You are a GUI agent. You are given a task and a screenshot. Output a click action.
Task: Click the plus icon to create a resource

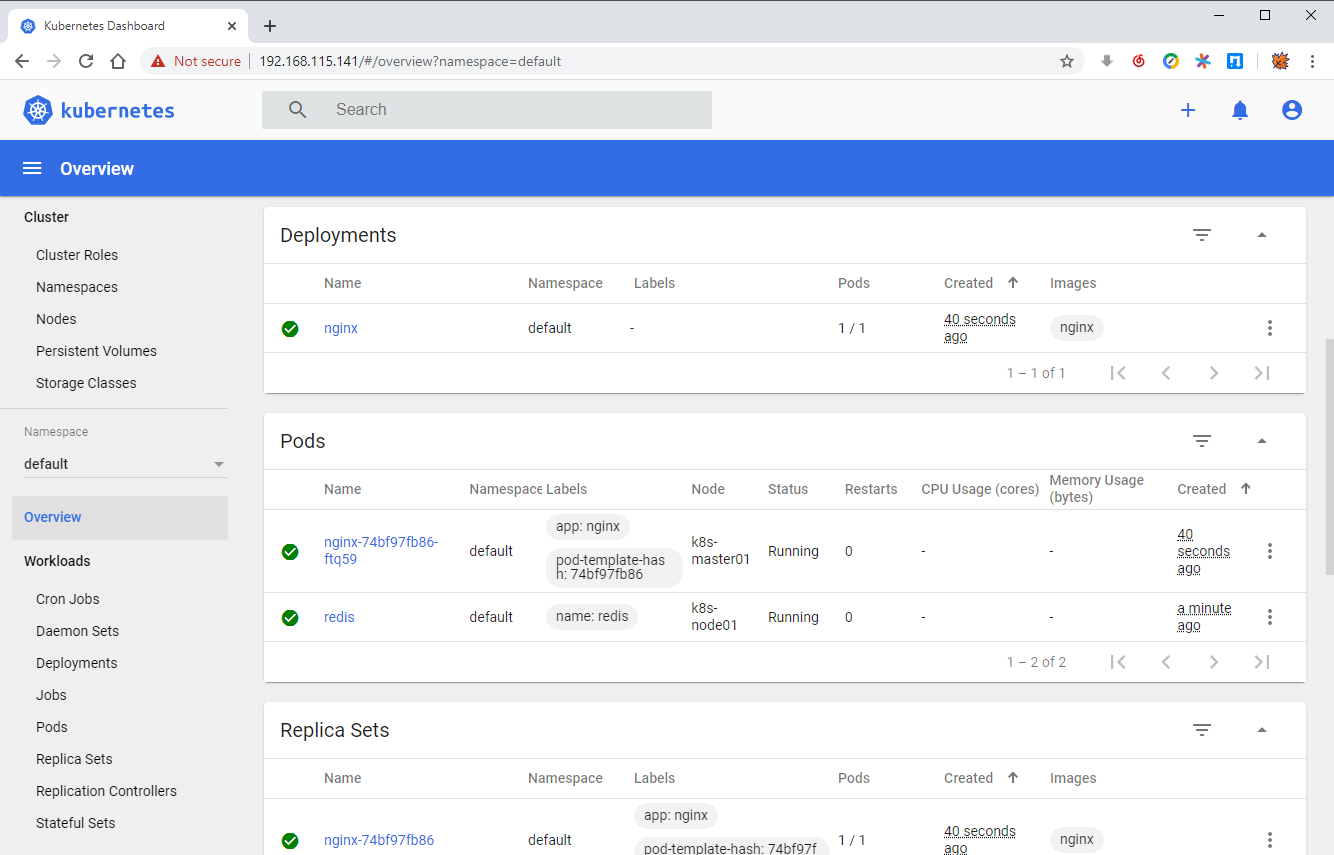coord(1188,110)
